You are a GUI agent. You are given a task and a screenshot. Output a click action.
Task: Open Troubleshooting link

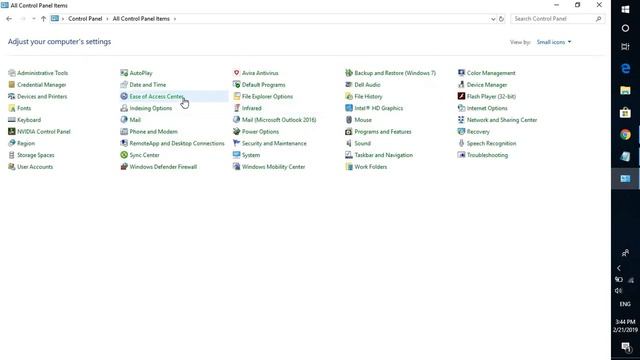pyautogui.click(x=487, y=155)
